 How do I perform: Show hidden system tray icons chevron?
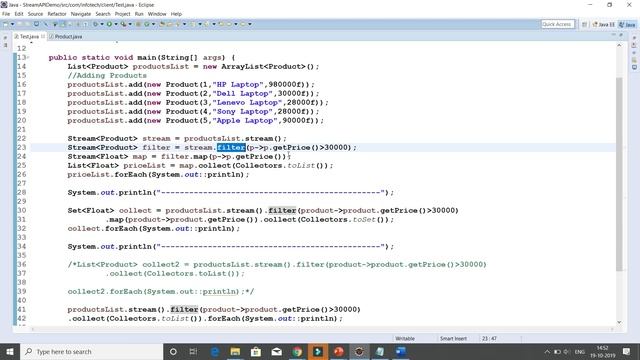[x=547, y=351]
